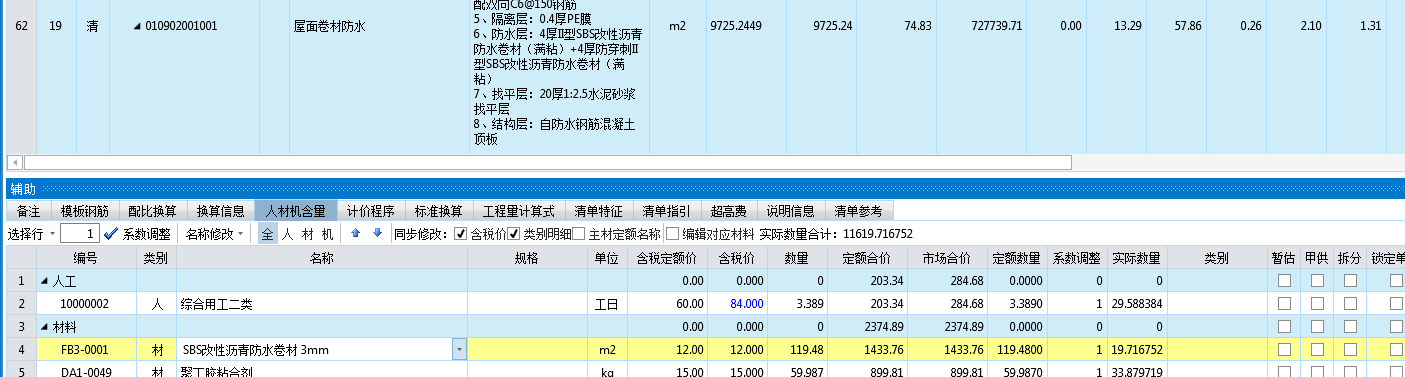This screenshot has height=377, width=1405.
Task: Filter by 人 labor items
Action: coord(287,234)
